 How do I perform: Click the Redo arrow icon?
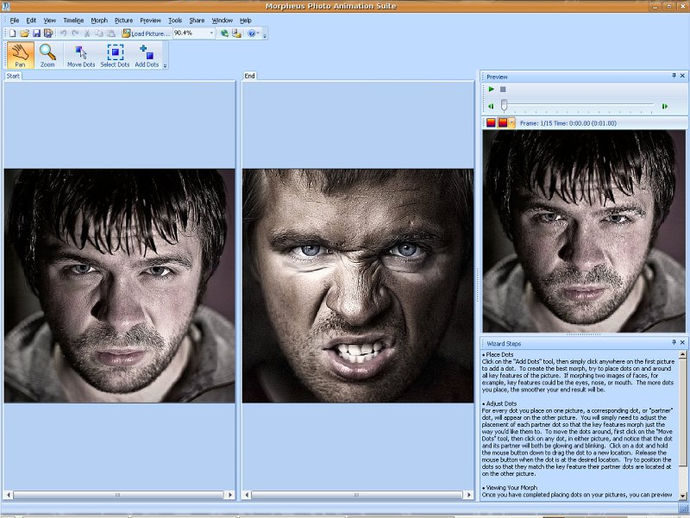pyautogui.click(x=75, y=33)
